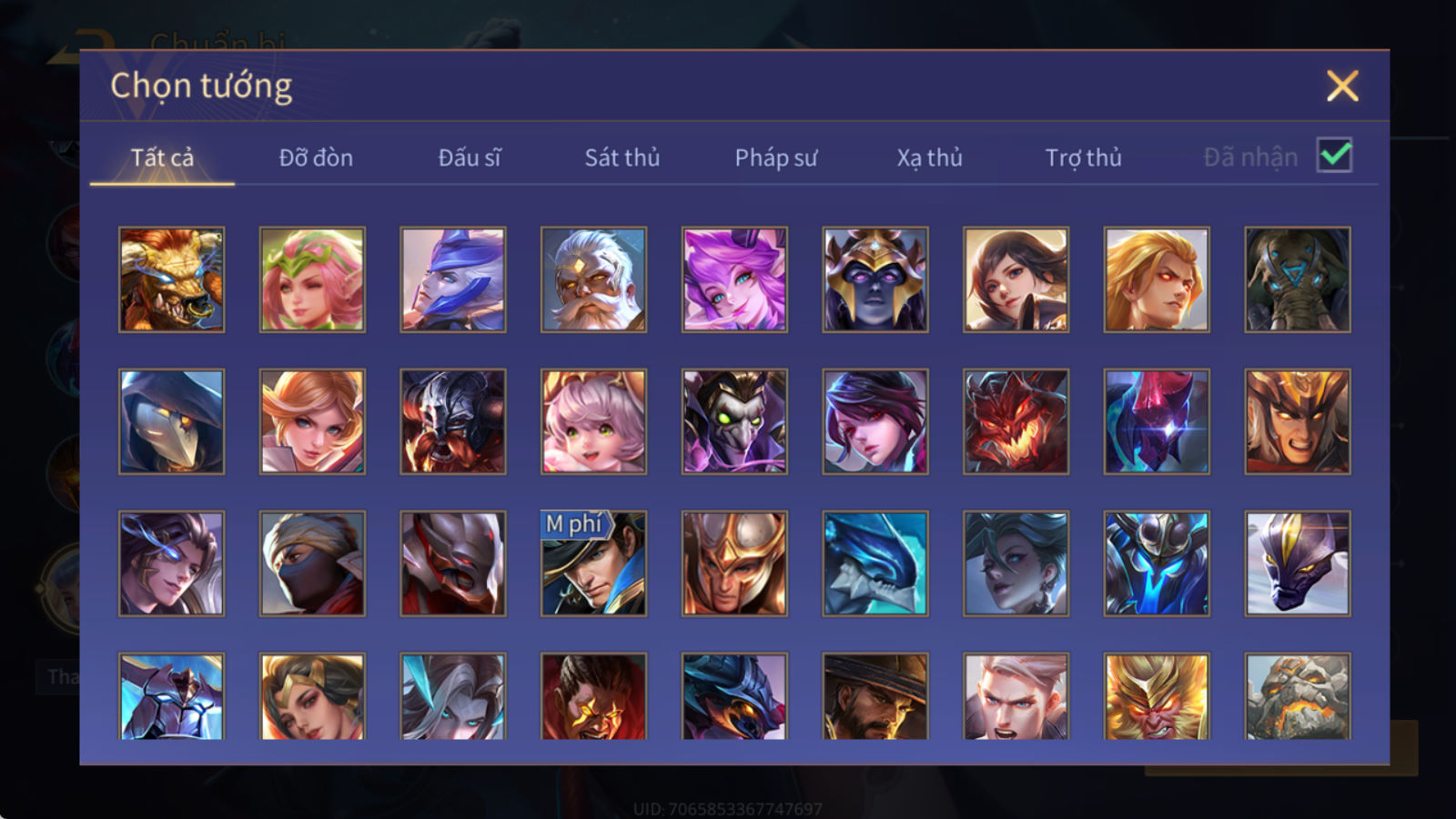
Task: Toggle the 'Đã nhận' checkbox
Action: [1334, 156]
